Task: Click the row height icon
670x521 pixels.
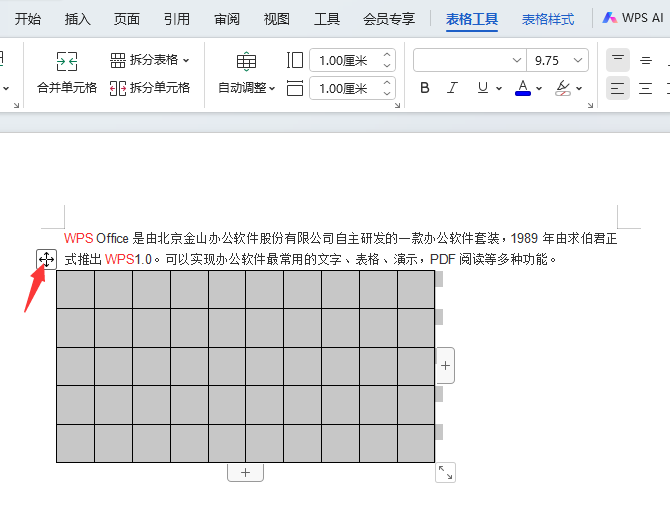Action: click(295, 60)
